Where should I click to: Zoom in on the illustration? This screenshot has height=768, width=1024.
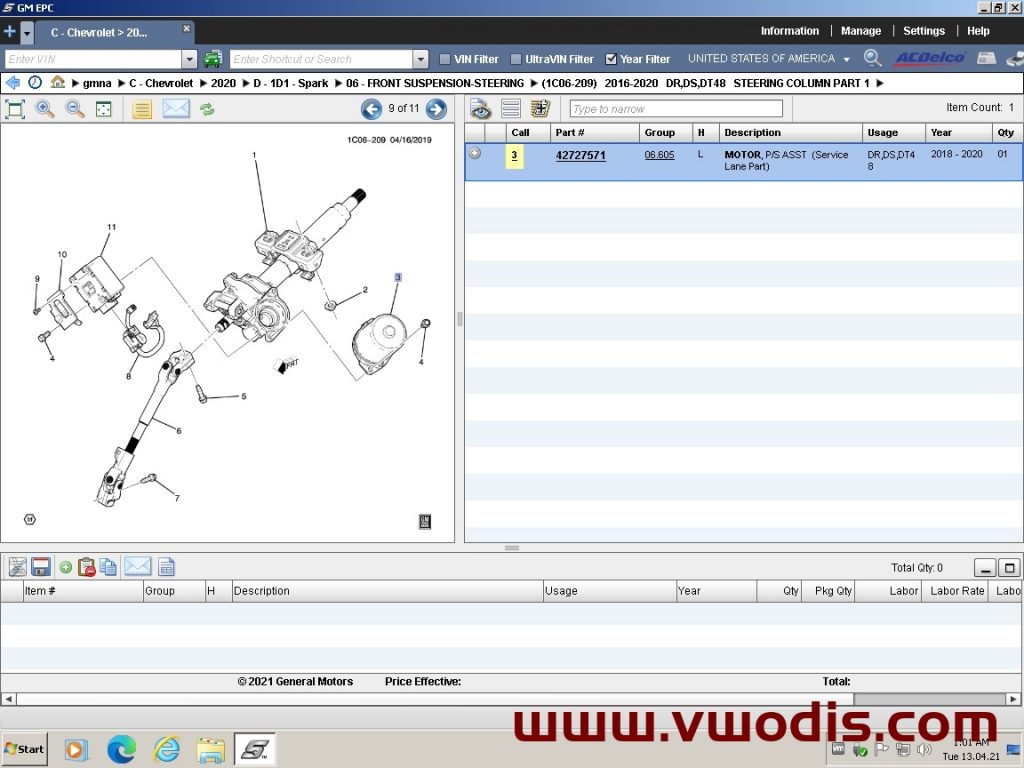44,109
